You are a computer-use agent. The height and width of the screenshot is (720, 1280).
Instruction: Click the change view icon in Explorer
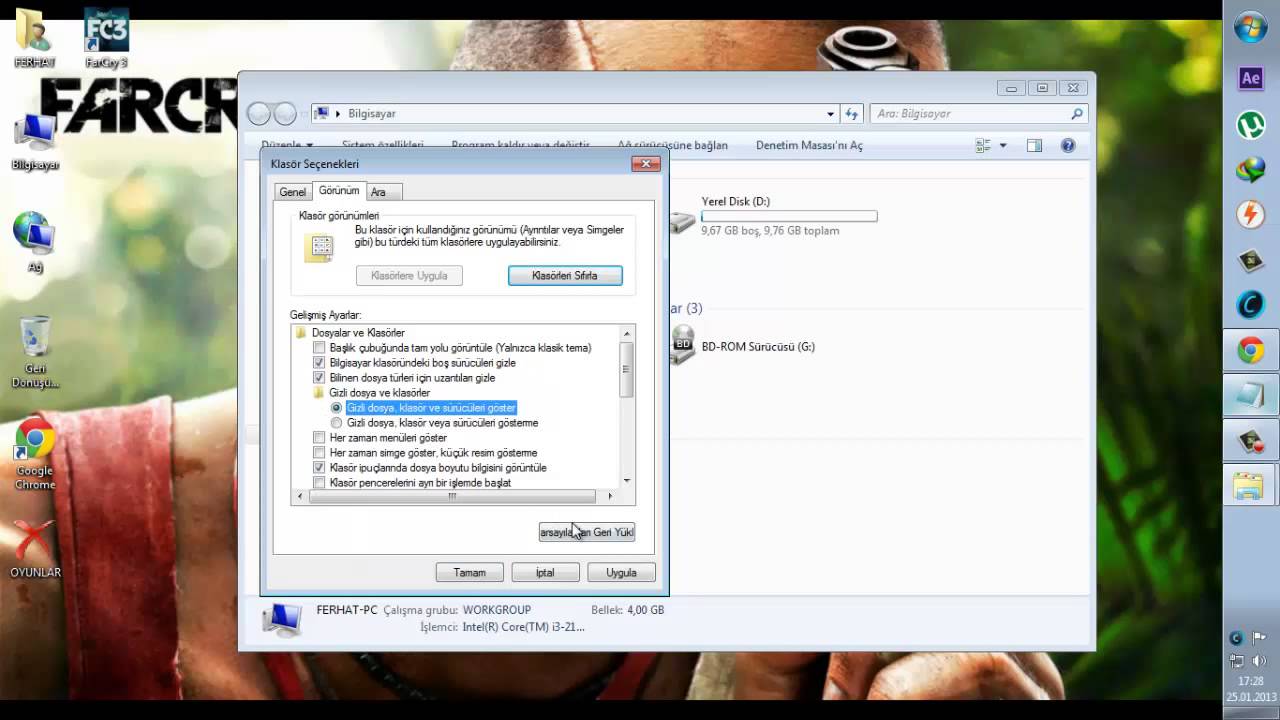[983, 145]
